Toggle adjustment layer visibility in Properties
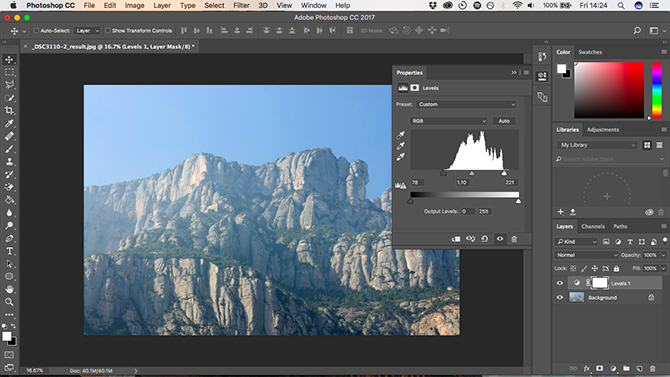Image resolution: width=670 pixels, height=377 pixels. [x=500, y=239]
